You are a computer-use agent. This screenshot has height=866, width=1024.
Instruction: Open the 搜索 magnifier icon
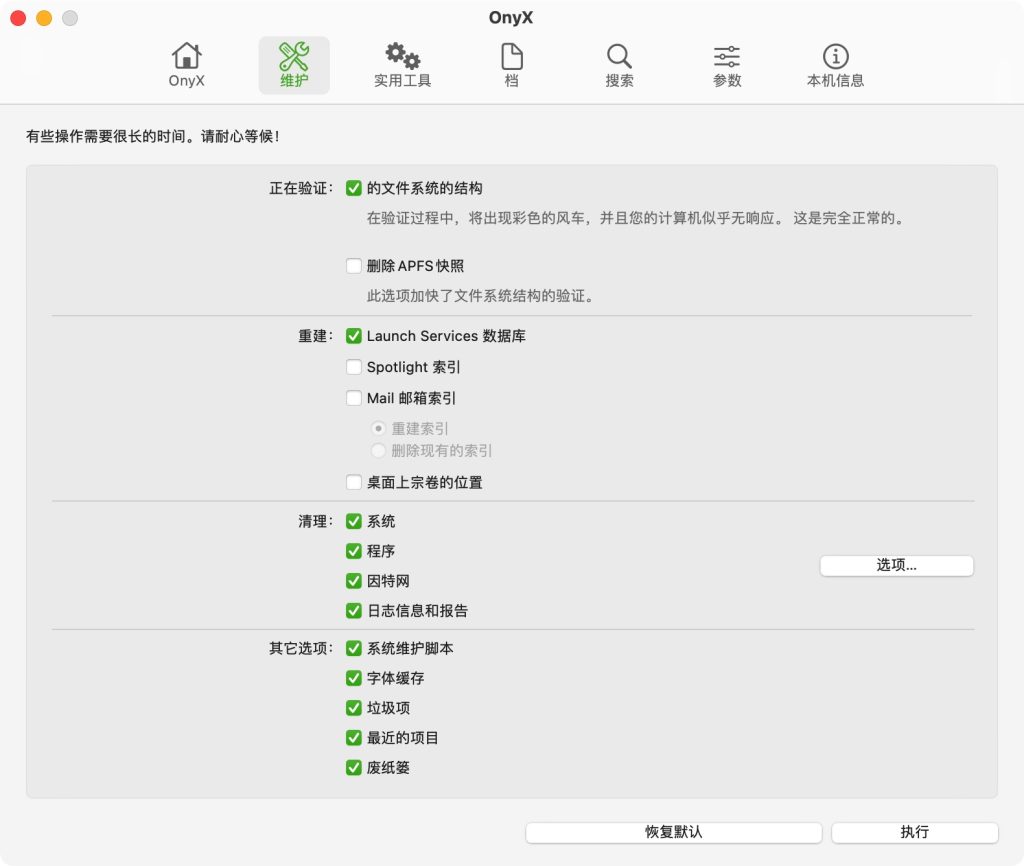[x=619, y=65]
